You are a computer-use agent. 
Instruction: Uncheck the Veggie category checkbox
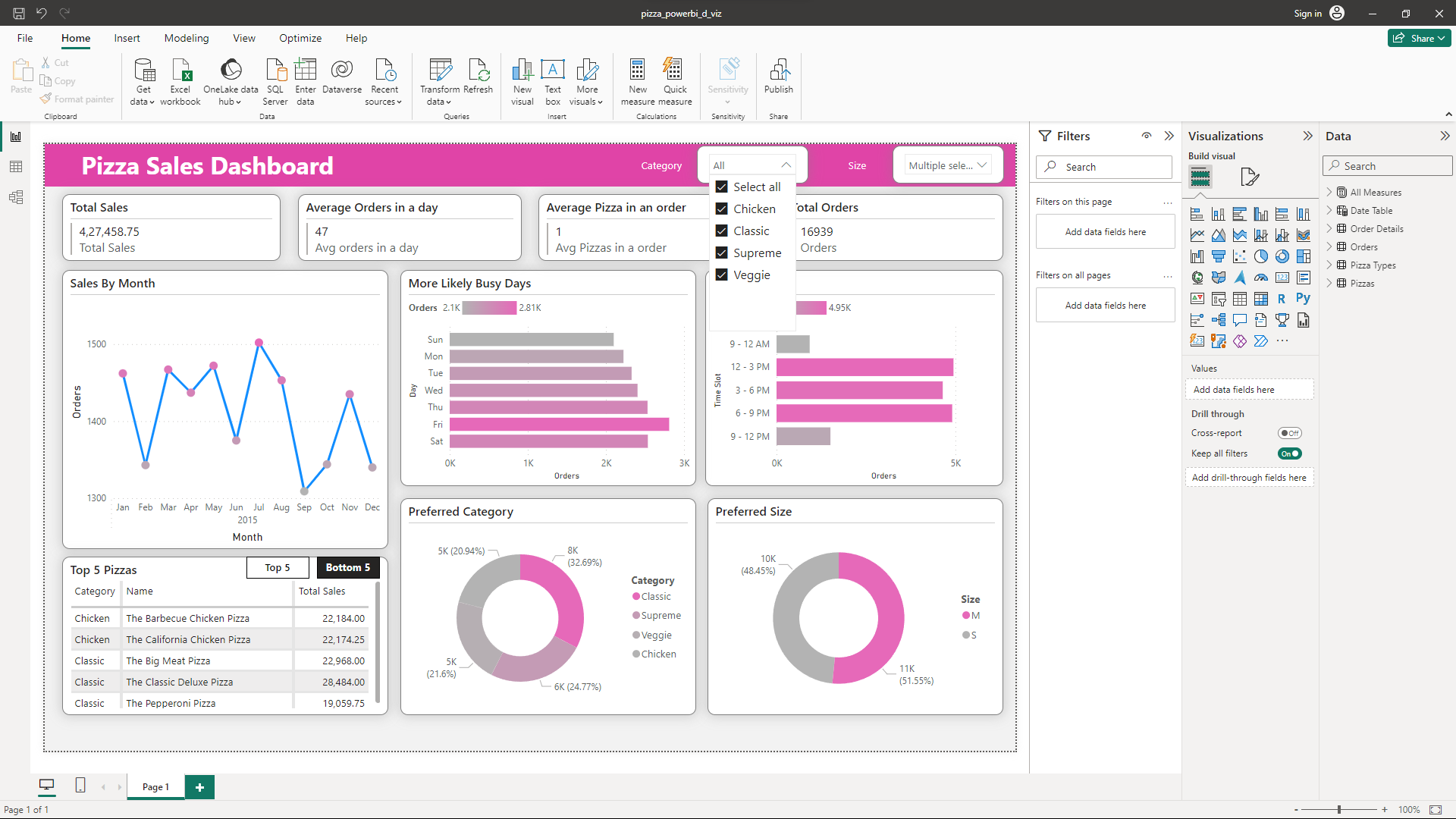click(x=722, y=275)
